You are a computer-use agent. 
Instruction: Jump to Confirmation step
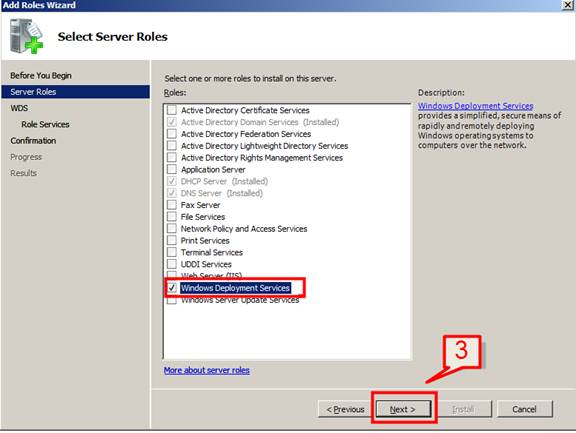33,141
